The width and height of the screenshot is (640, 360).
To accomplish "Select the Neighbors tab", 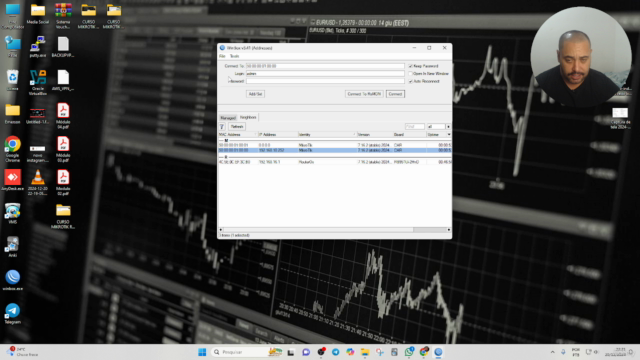I will (248, 117).
